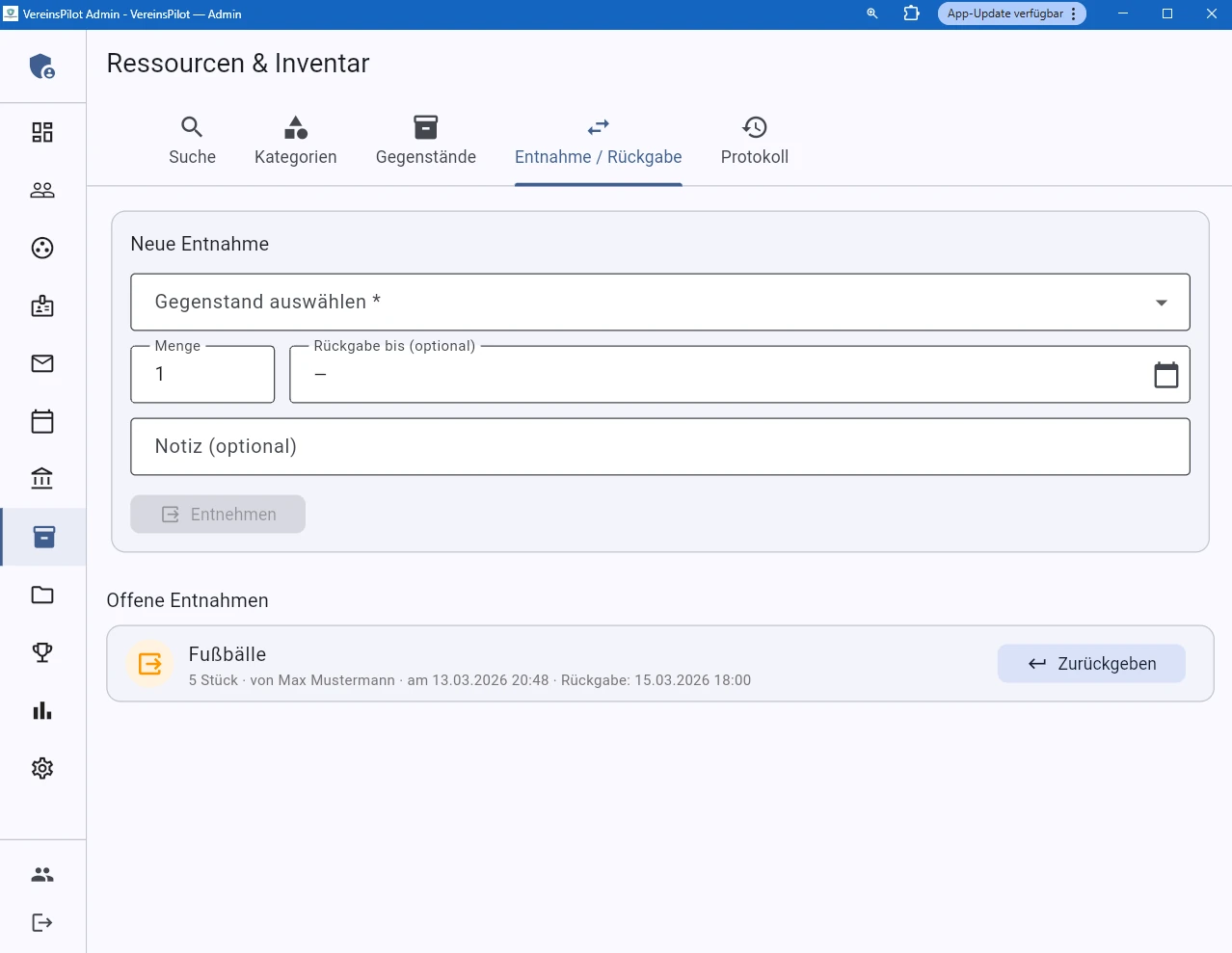Switch to the Kategorien tab
Screen dimensions: 1232x953
click(x=295, y=141)
